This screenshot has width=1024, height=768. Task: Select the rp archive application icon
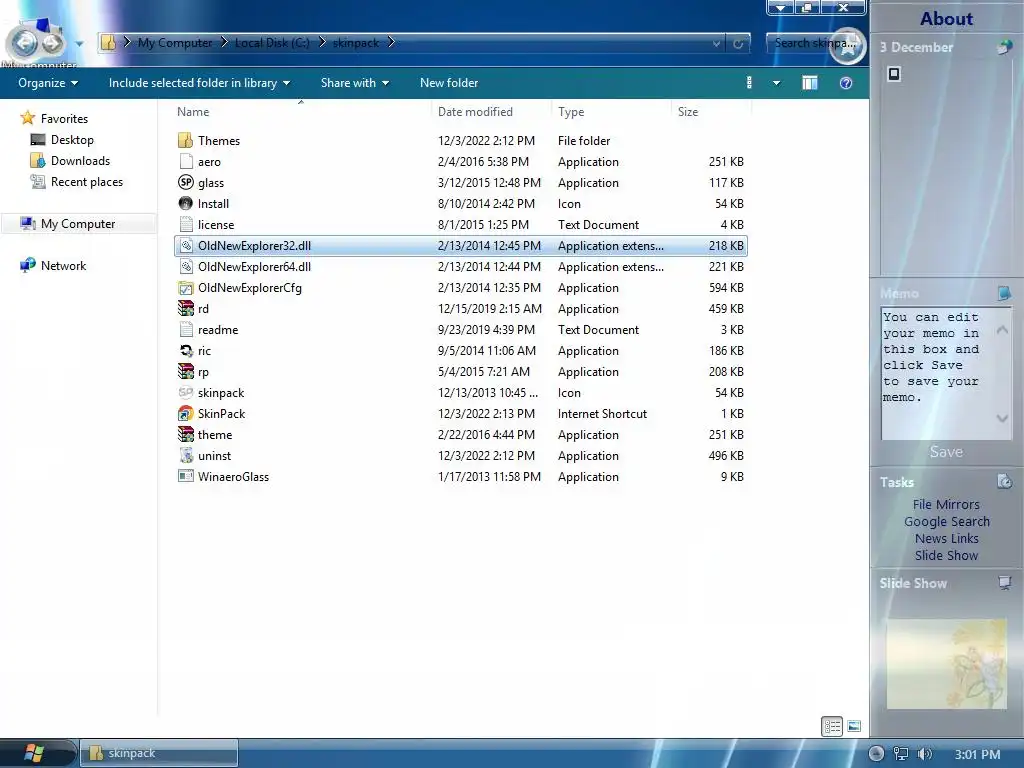coord(185,372)
